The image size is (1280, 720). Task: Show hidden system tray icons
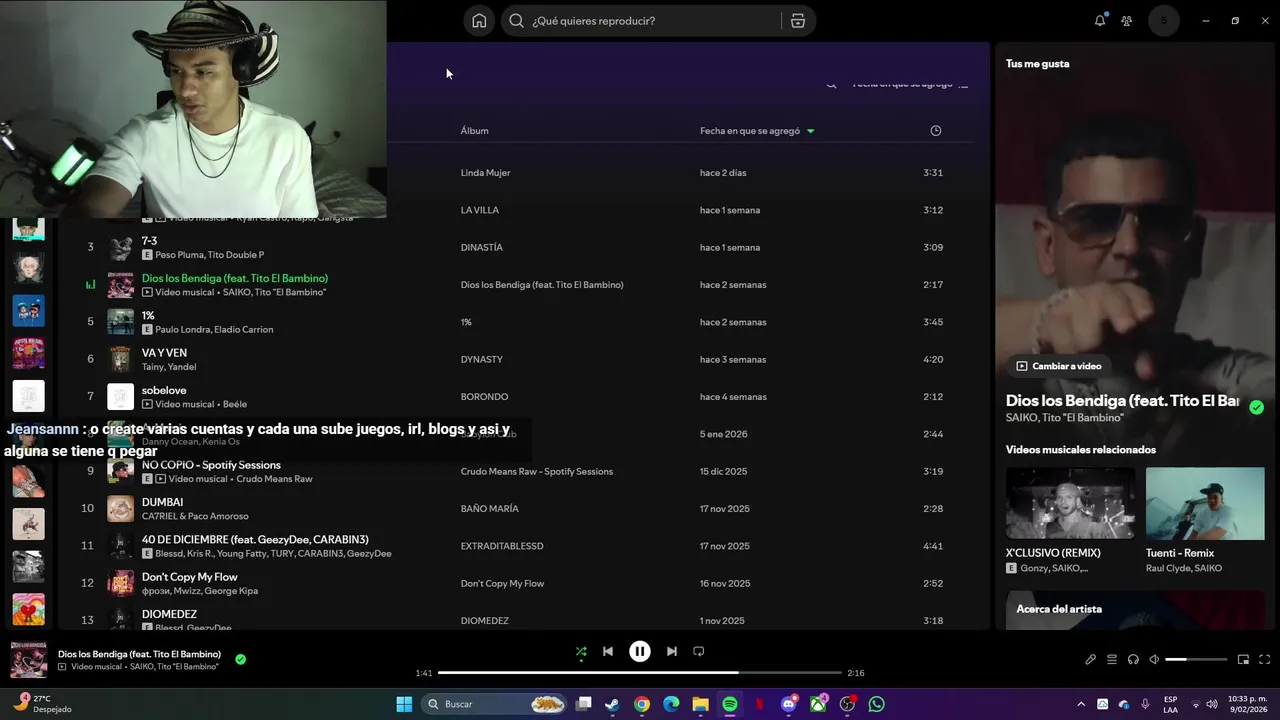1081,704
